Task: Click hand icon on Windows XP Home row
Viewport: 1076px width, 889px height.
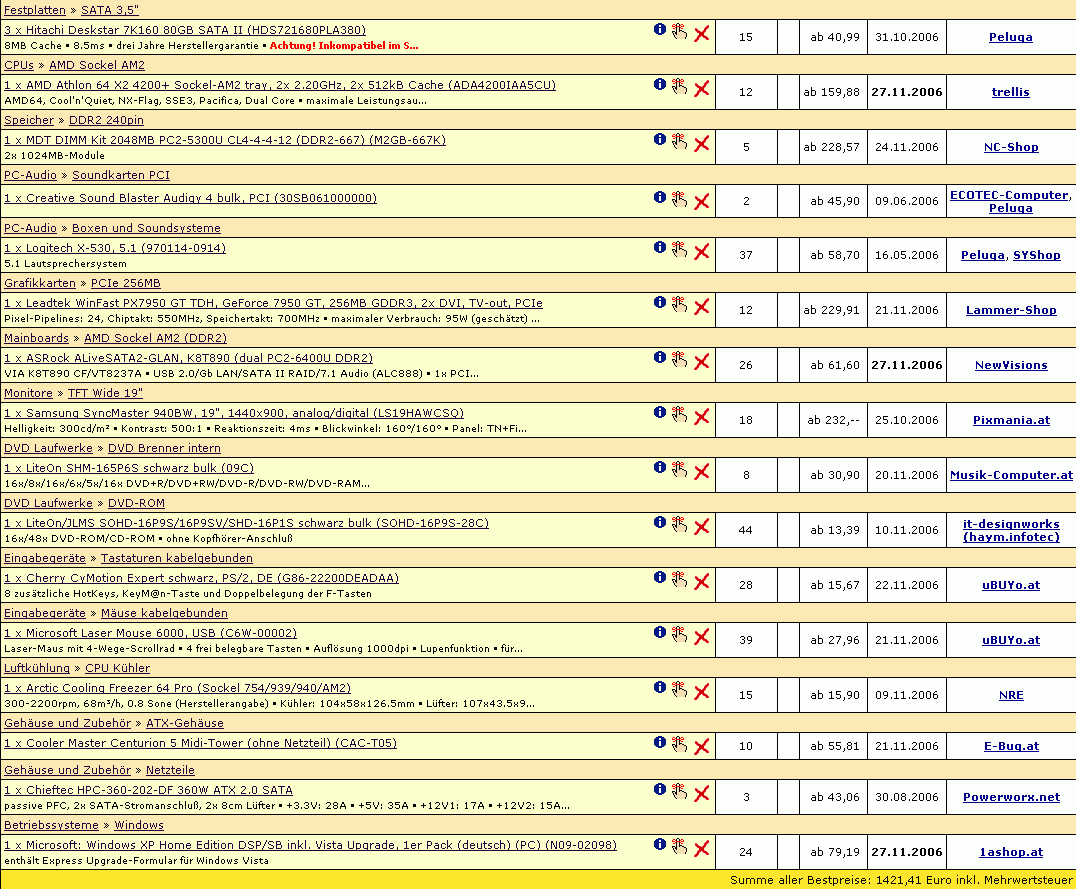Action: 679,846
